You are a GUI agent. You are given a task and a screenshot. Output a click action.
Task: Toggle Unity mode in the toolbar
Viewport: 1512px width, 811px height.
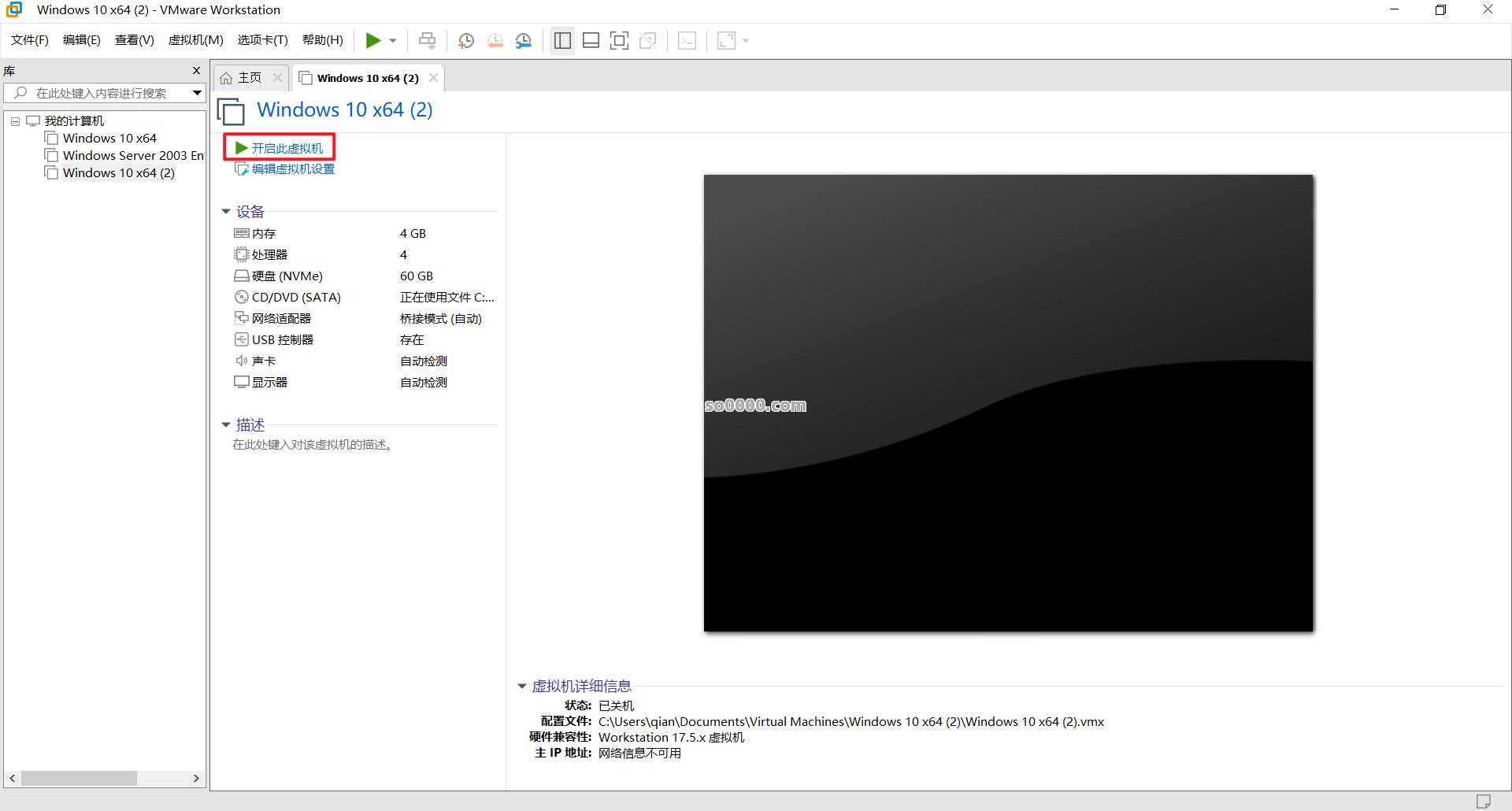point(649,40)
